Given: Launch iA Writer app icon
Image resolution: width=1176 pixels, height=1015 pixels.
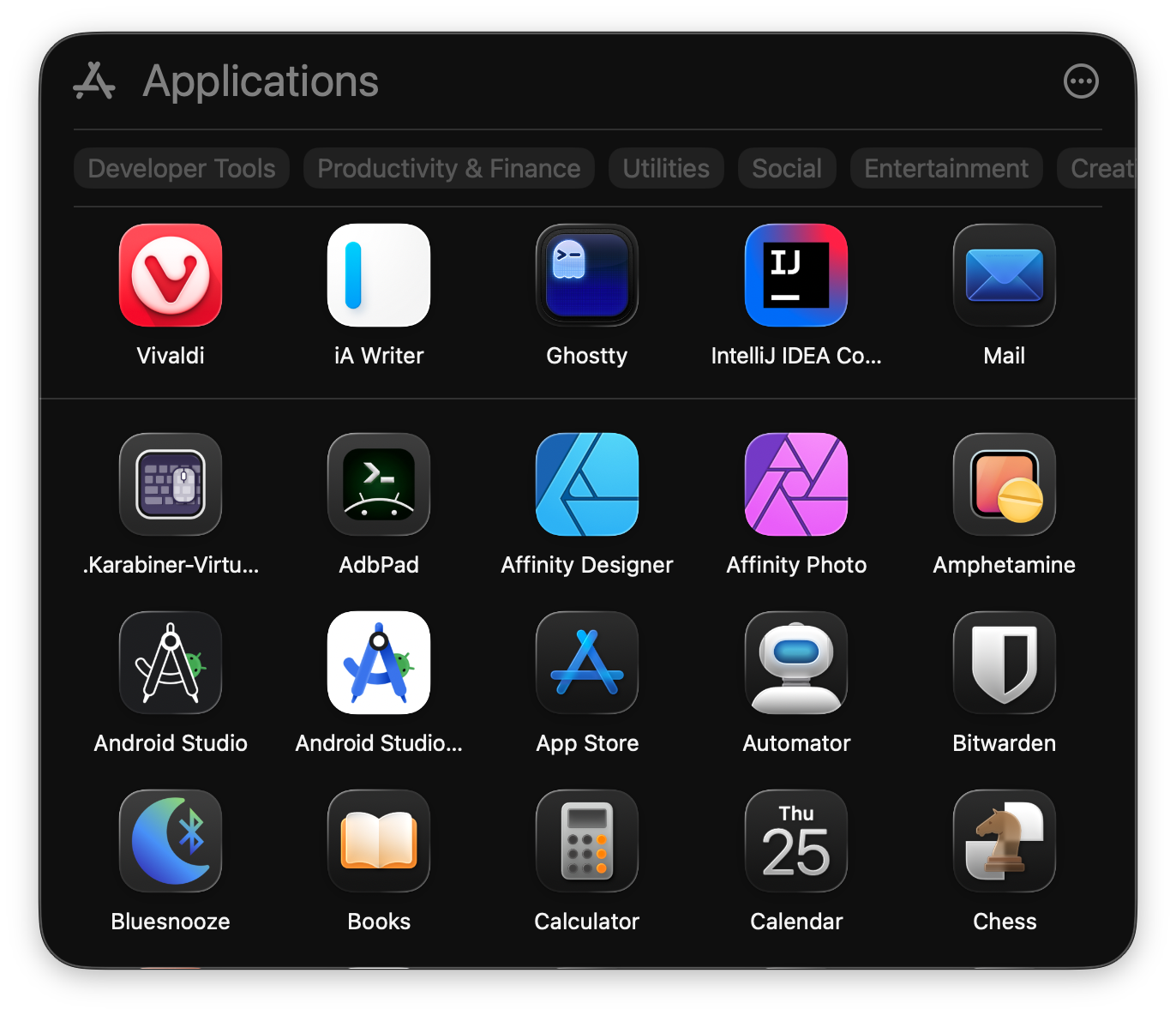Looking at the screenshot, I should [x=379, y=275].
